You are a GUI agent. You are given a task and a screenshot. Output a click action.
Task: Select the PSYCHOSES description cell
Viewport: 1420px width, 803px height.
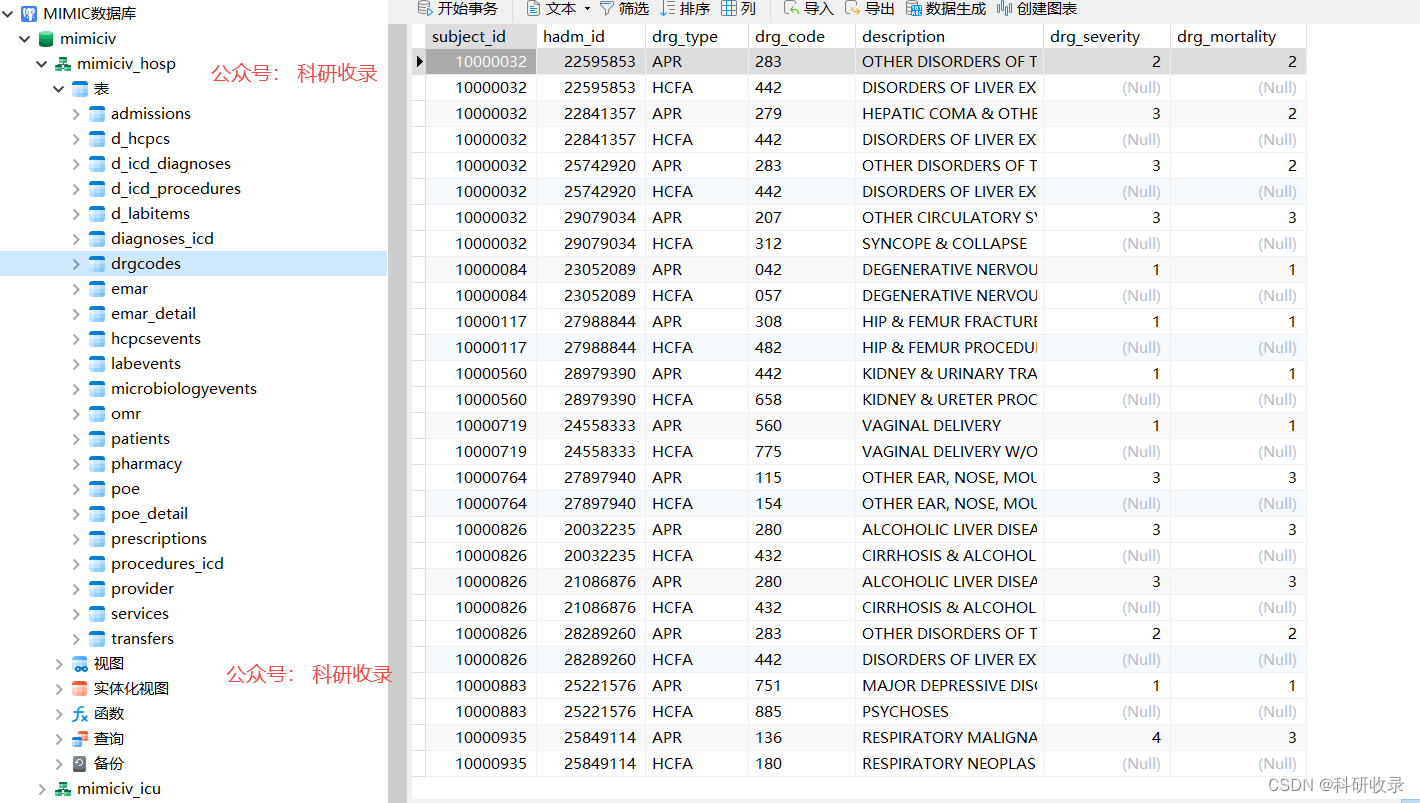(x=949, y=712)
